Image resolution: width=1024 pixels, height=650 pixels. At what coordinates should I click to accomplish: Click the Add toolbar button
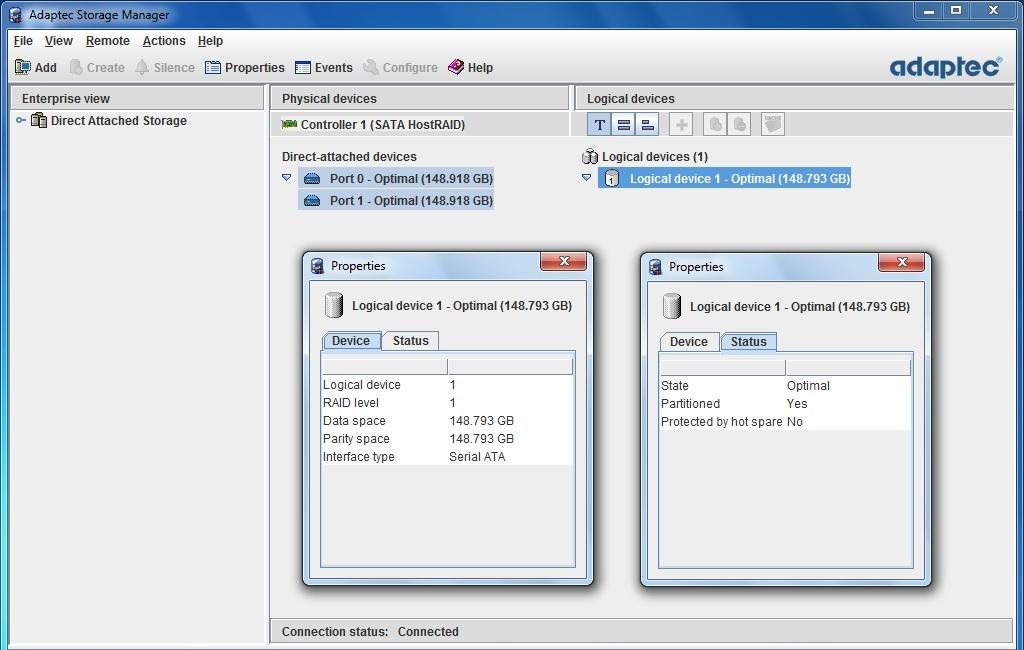(x=35, y=67)
